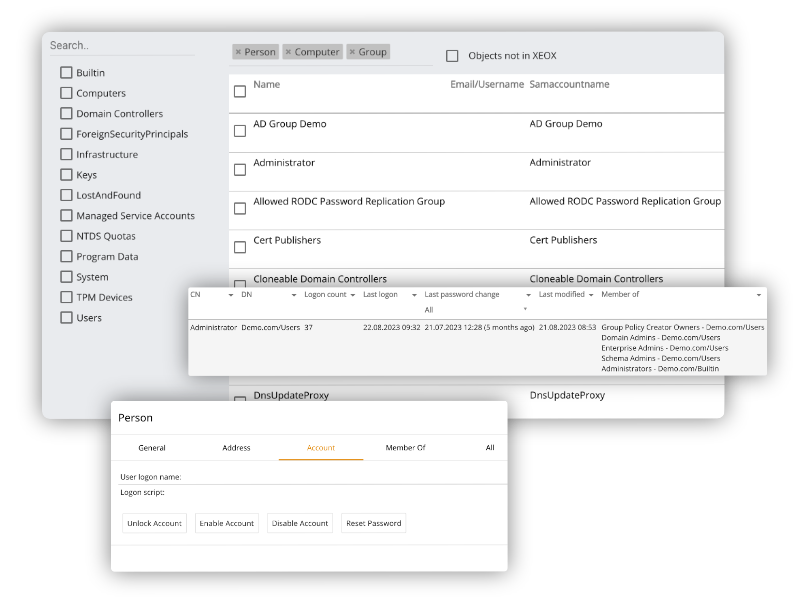Sort by the Samaccountname column header
This screenshot has width=800, height=600.
(569, 84)
